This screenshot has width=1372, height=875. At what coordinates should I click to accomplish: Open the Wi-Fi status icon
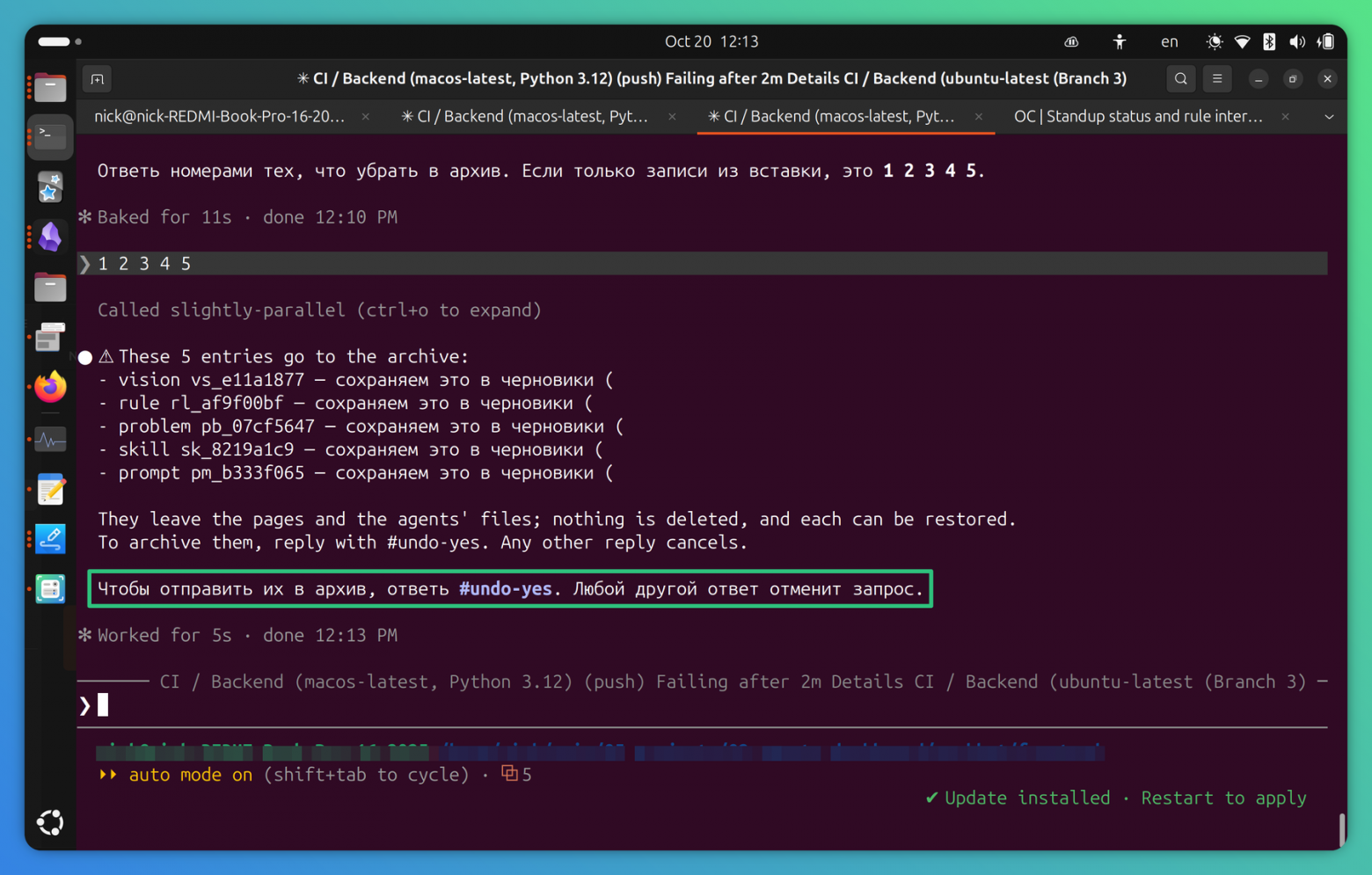tap(1242, 41)
